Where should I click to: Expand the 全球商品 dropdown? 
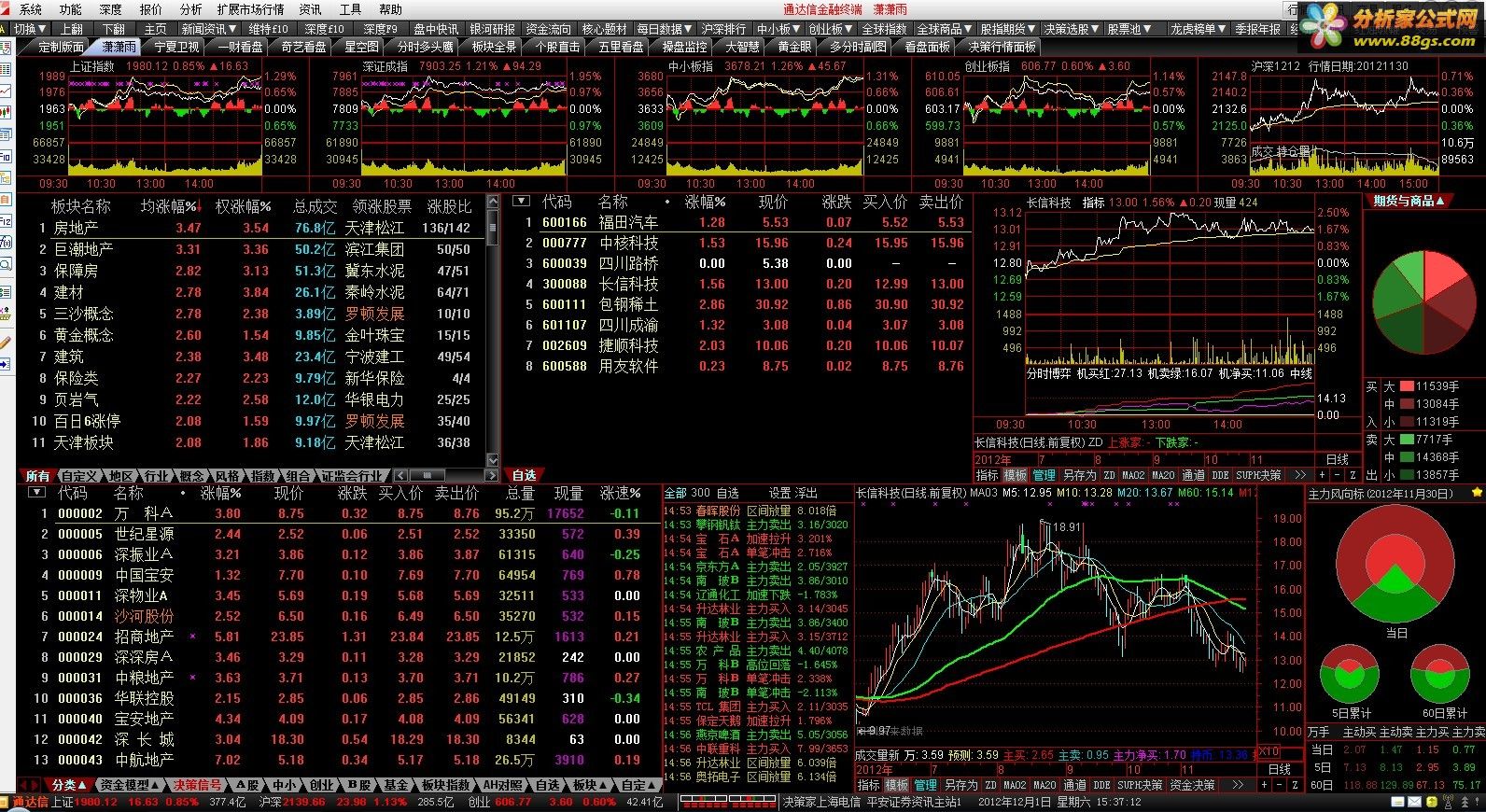(x=945, y=29)
